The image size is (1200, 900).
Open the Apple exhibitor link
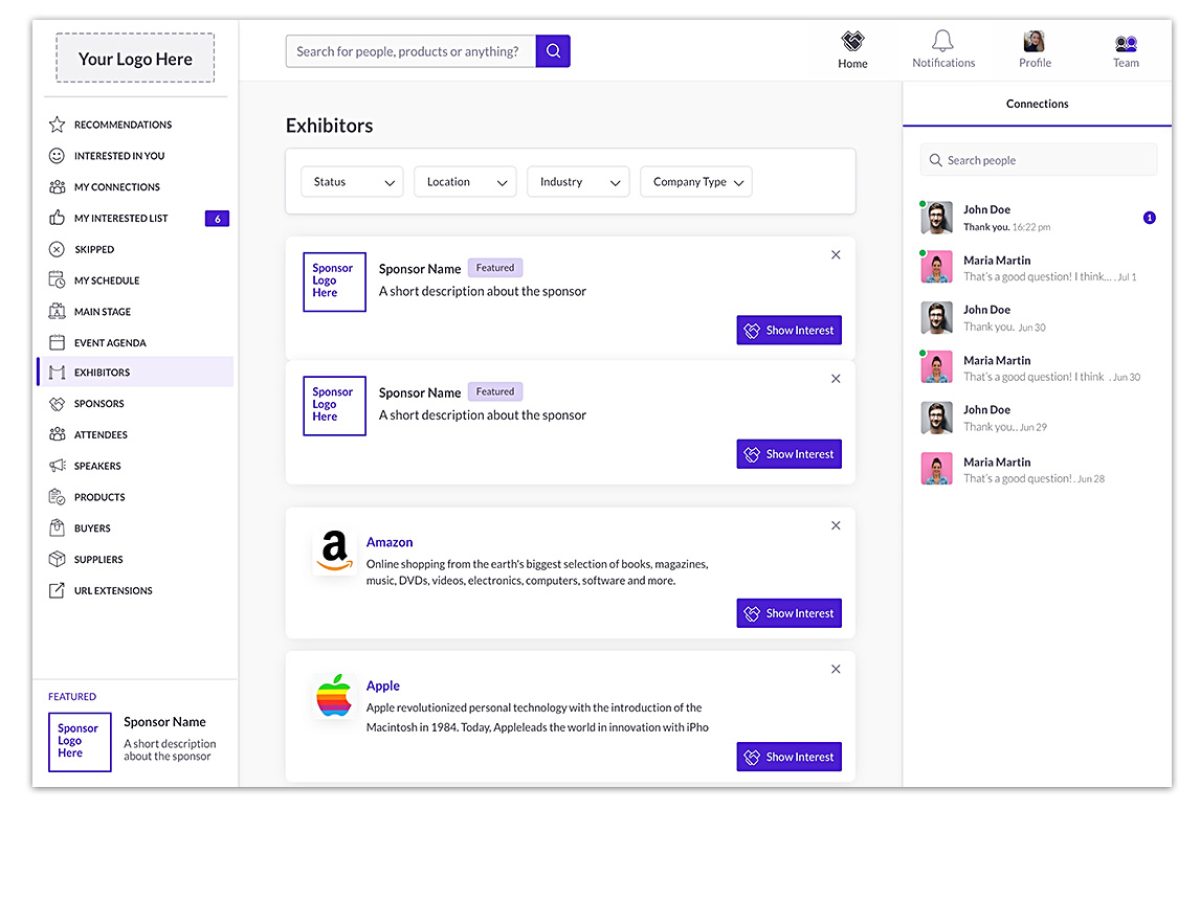(x=383, y=686)
